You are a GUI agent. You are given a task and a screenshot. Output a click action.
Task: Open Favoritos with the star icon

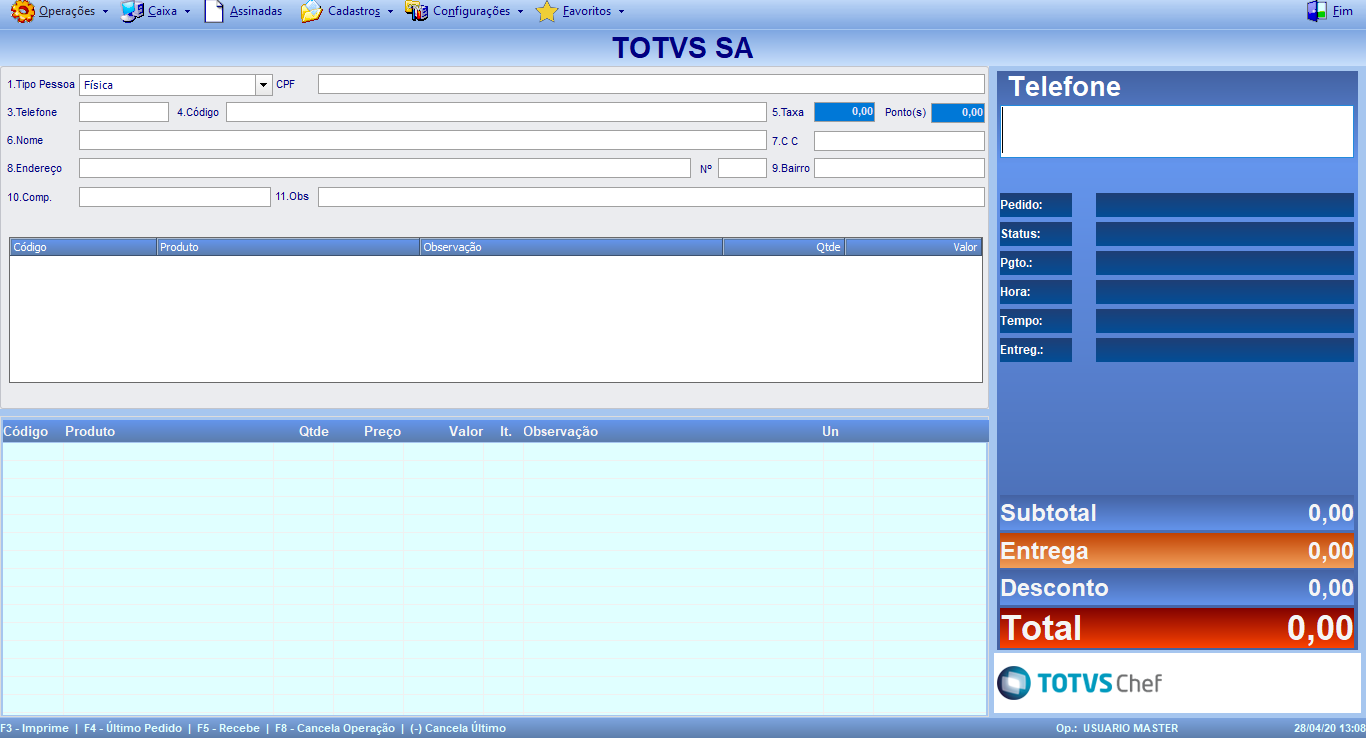click(x=547, y=12)
